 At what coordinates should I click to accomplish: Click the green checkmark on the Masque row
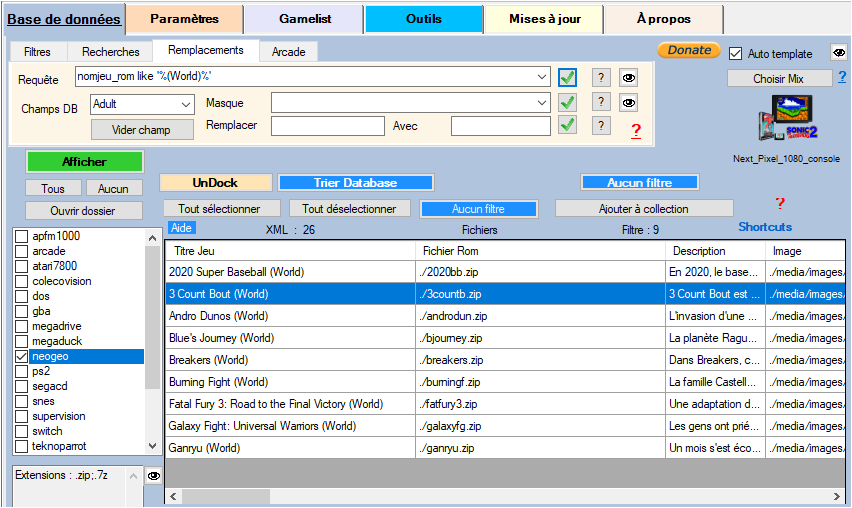click(x=568, y=102)
